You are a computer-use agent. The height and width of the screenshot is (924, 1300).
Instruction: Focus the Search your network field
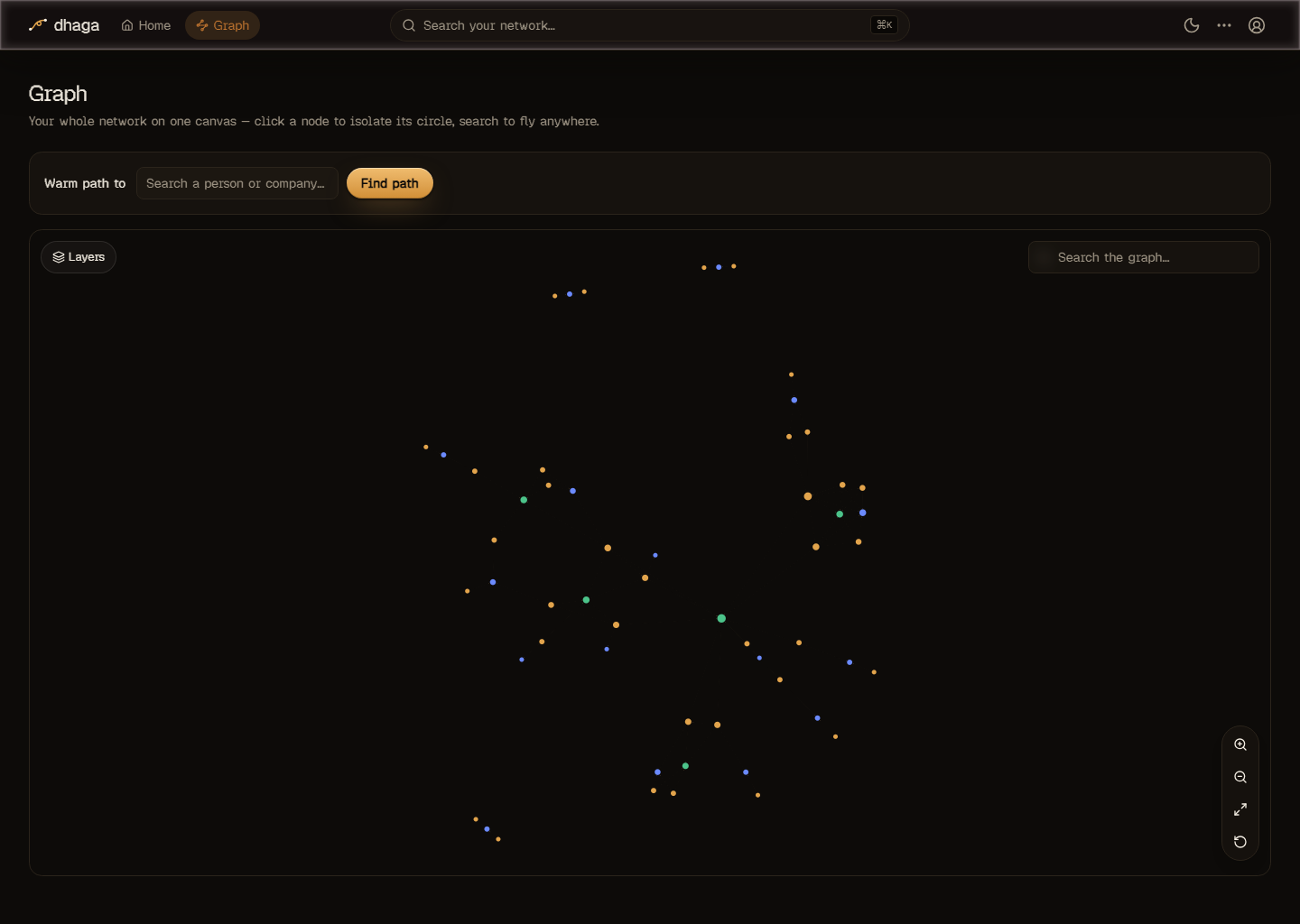(649, 25)
